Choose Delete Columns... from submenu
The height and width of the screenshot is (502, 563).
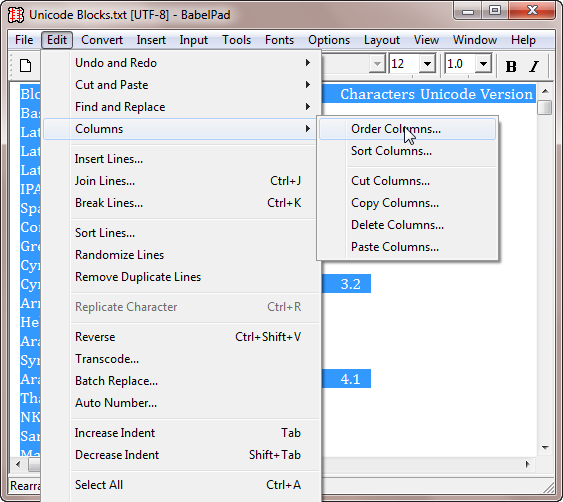tap(408, 225)
